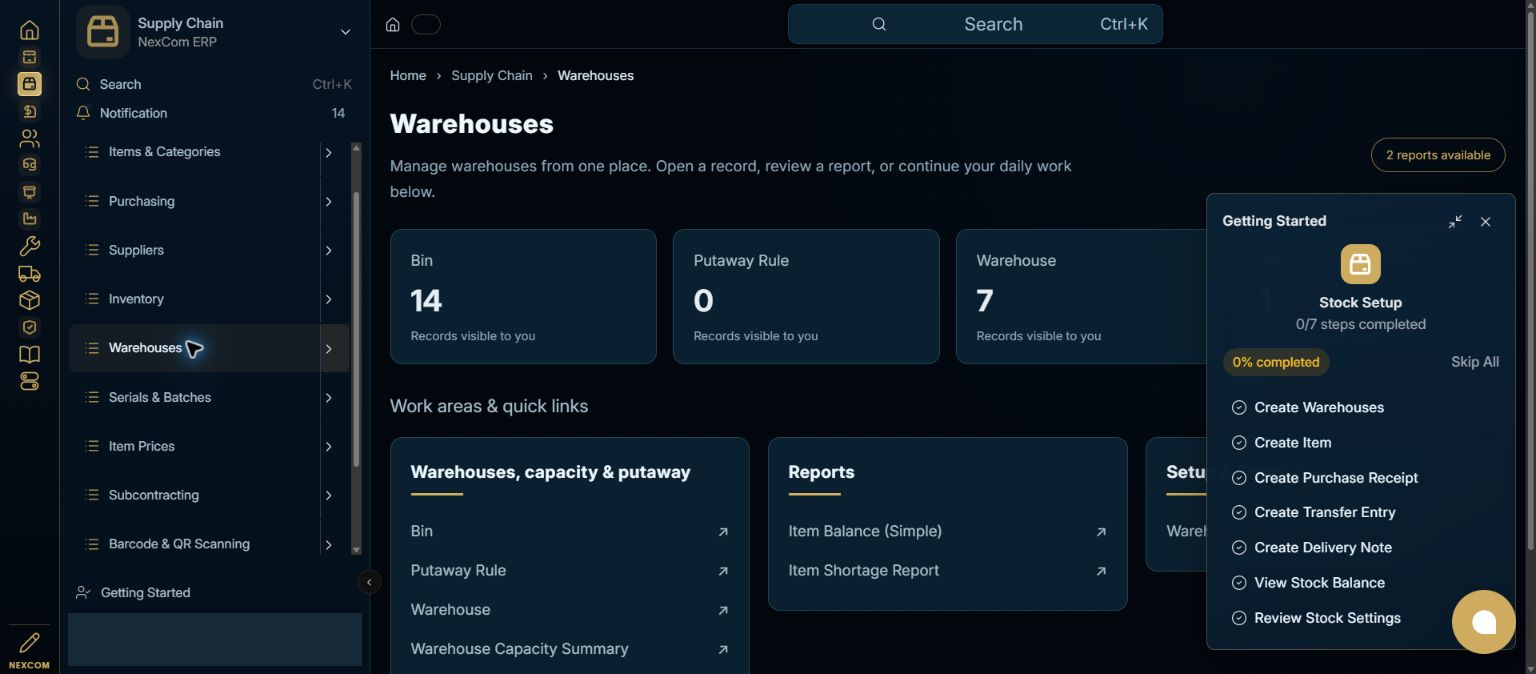
Task: Open the Home icon in left rail
Action: (29, 30)
